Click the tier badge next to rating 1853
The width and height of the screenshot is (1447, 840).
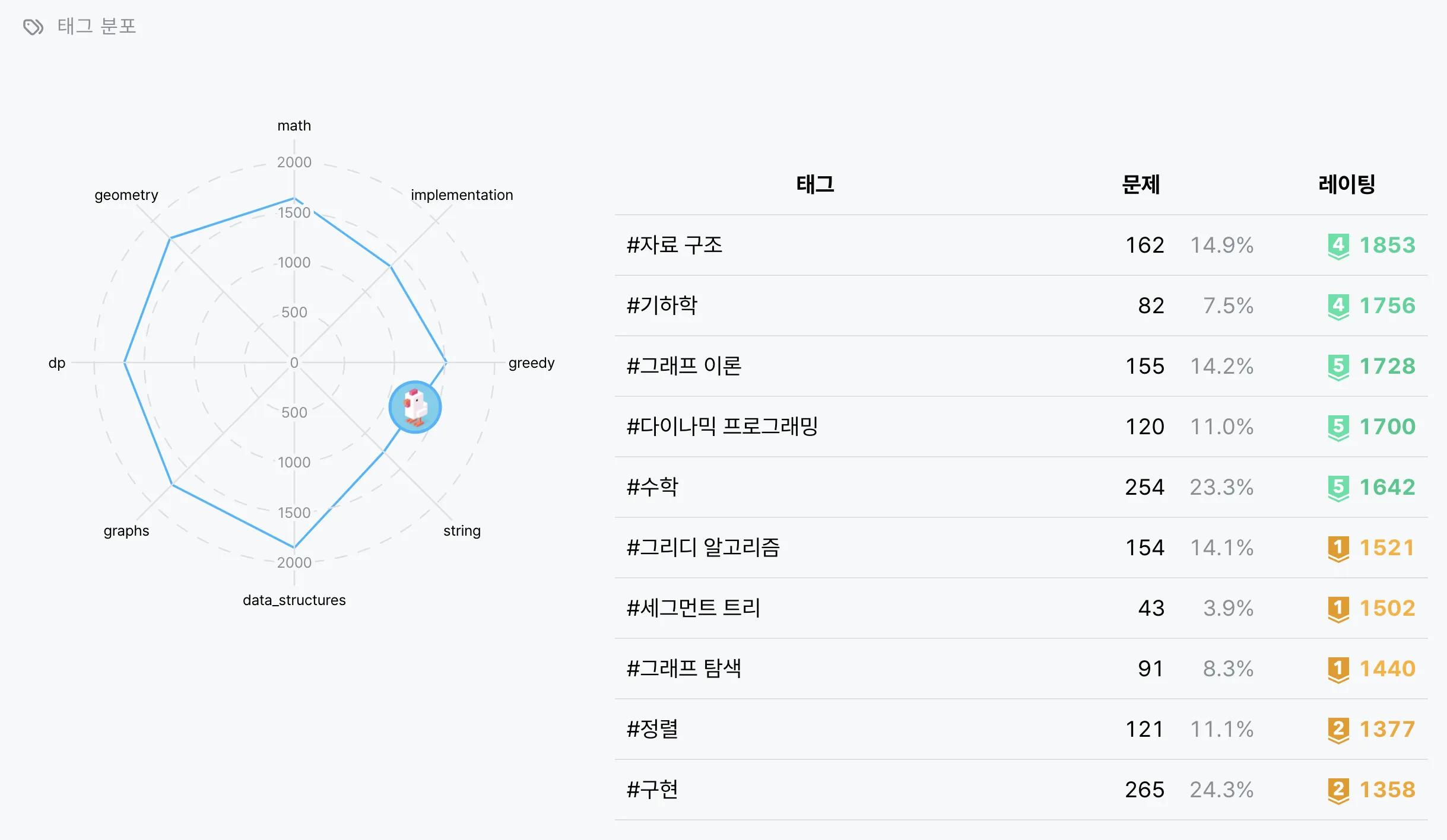pyautogui.click(x=1338, y=246)
